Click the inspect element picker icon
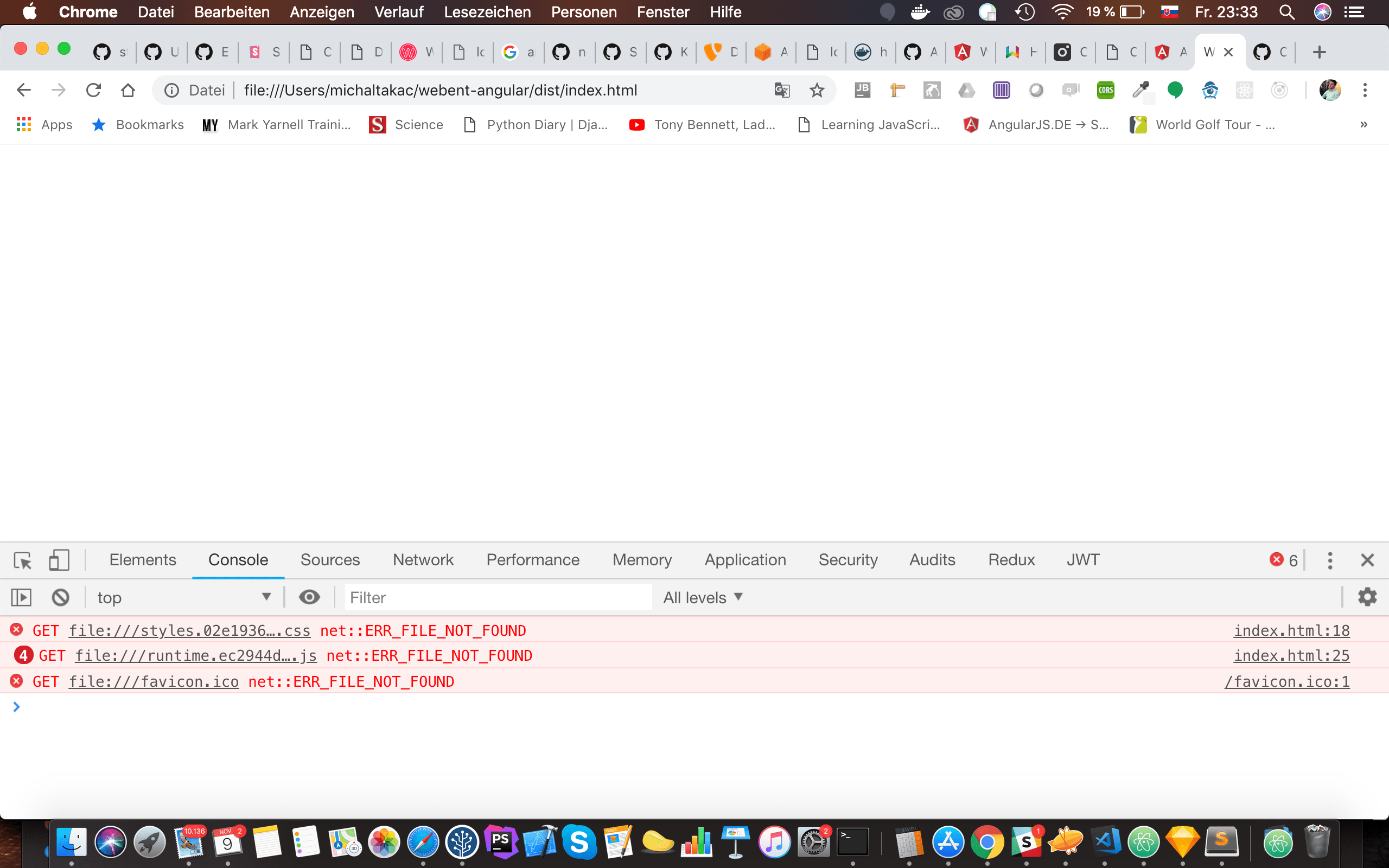Screen dimensions: 1389x868 23,560
